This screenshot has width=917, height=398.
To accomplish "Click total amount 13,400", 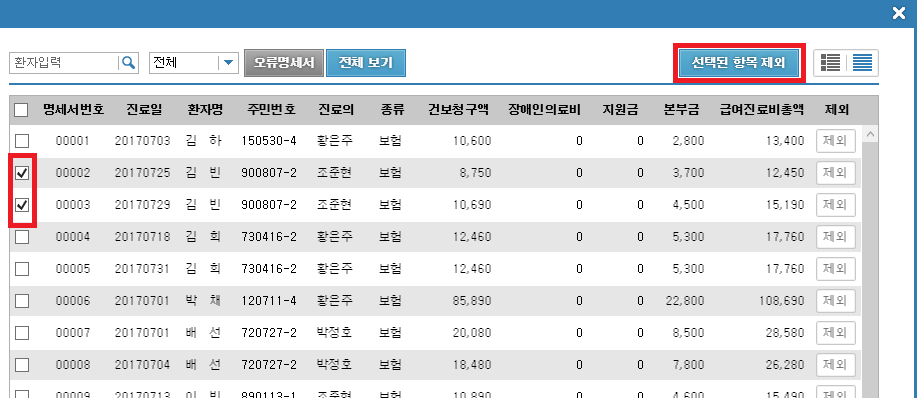I will (785, 141).
